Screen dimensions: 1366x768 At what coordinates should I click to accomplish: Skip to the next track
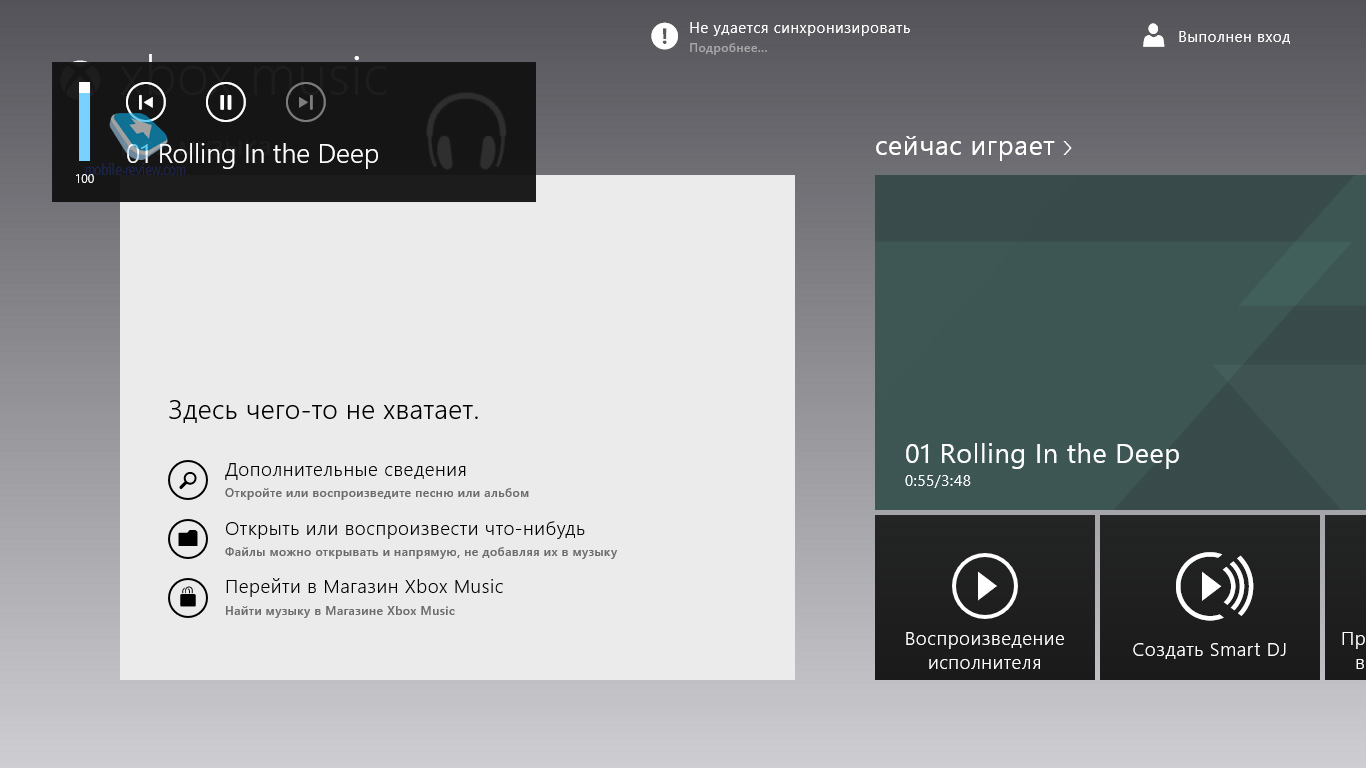point(306,102)
